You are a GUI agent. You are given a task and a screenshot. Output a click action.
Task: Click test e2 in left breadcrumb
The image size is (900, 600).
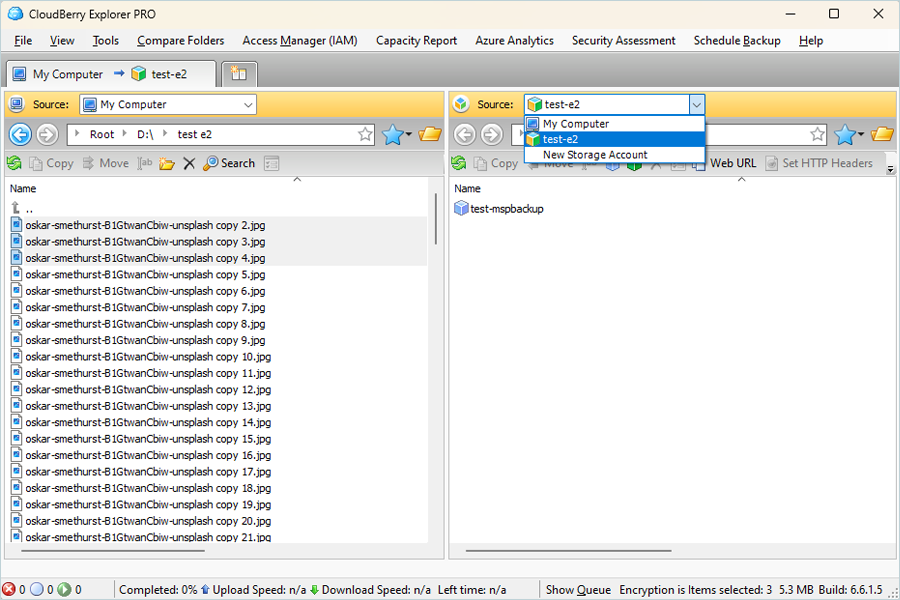coord(195,134)
